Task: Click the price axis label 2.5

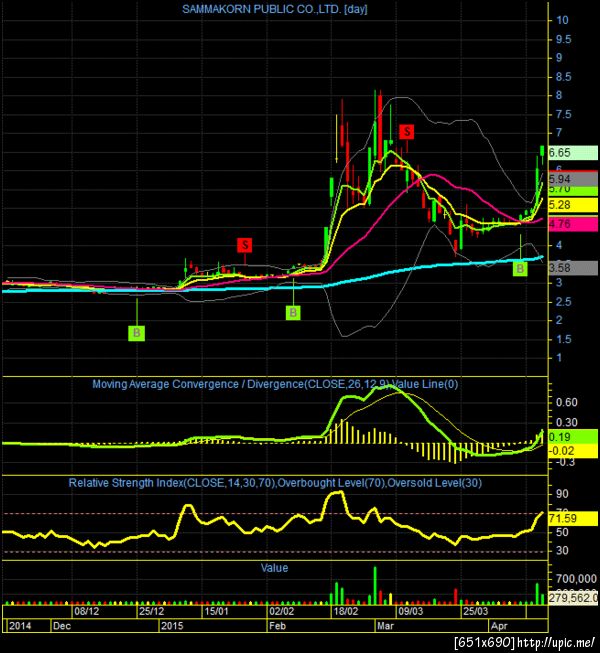Action: pos(563,302)
